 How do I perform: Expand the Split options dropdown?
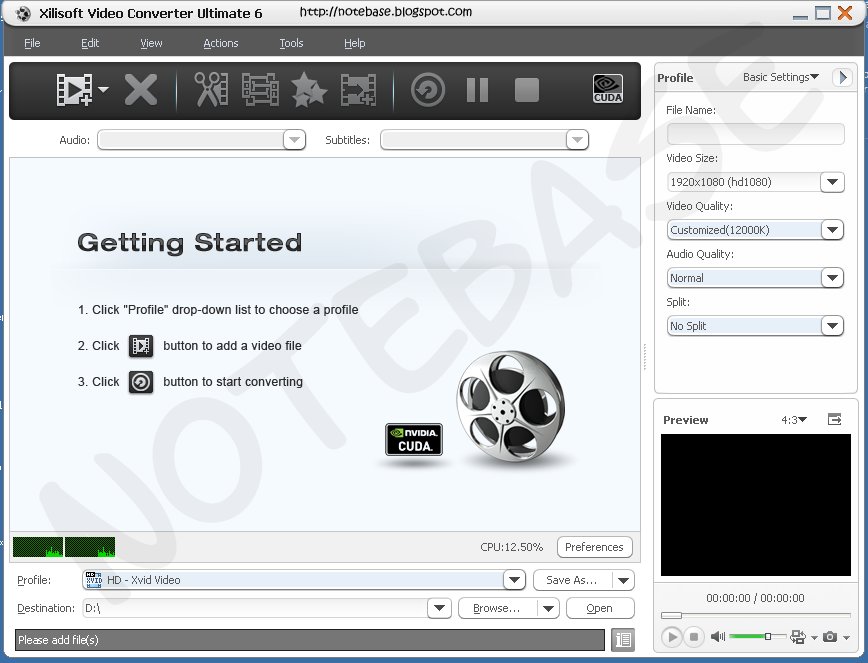click(x=832, y=325)
